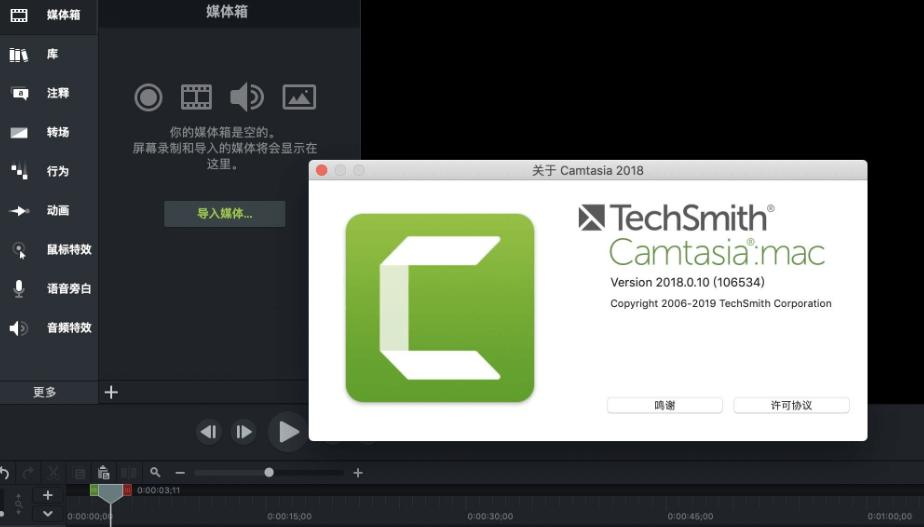The width and height of the screenshot is (924, 527).
Task: Click the microphone icon for 语音旁白
Action: (19, 289)
